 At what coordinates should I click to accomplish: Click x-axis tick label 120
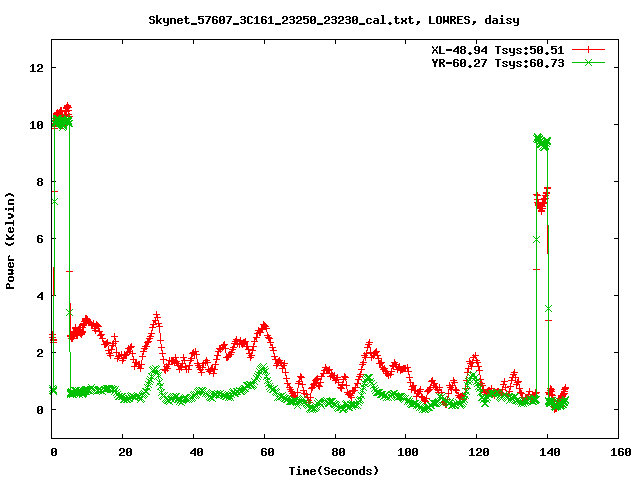click(479, 452)
